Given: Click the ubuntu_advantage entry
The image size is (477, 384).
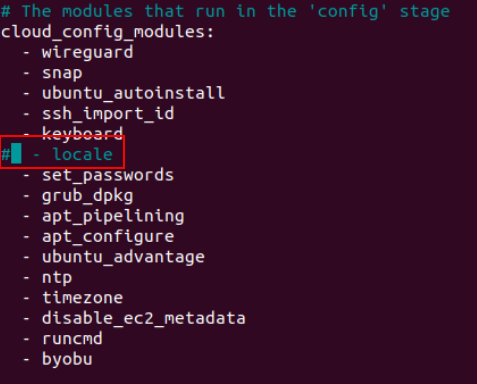Looking at the screenshot, I should pos(114,257).
